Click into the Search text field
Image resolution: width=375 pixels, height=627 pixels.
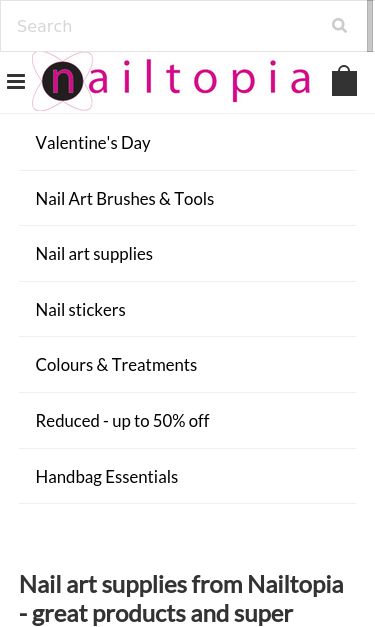pos(184,26)
